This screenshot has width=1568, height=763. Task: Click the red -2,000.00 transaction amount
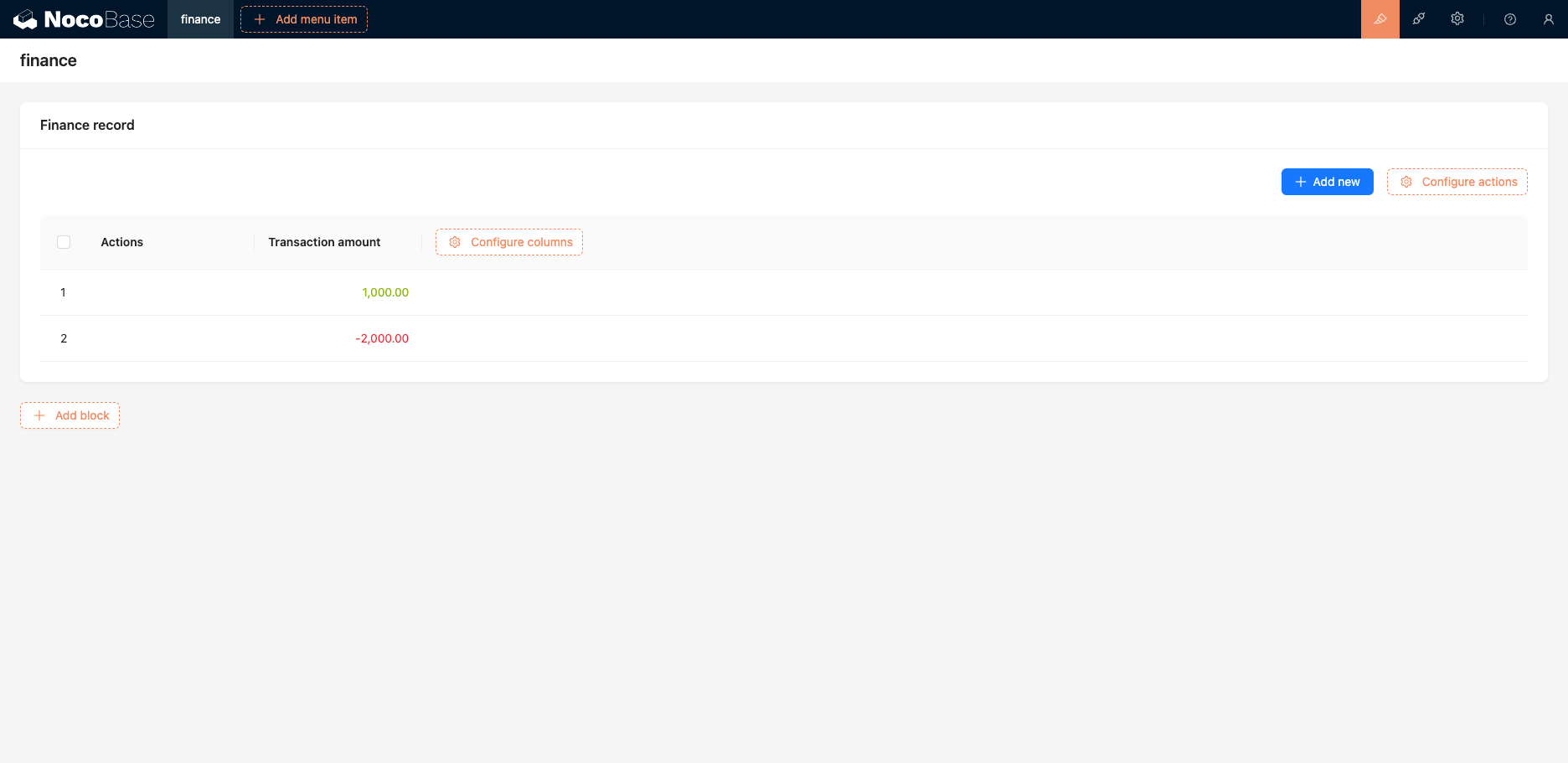382,338
